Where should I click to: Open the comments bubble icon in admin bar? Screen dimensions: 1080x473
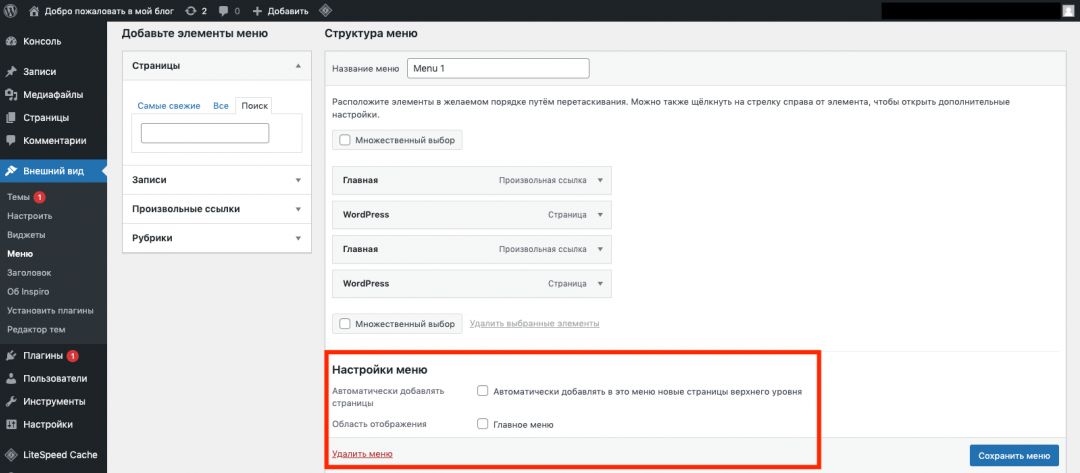[224, 11]
